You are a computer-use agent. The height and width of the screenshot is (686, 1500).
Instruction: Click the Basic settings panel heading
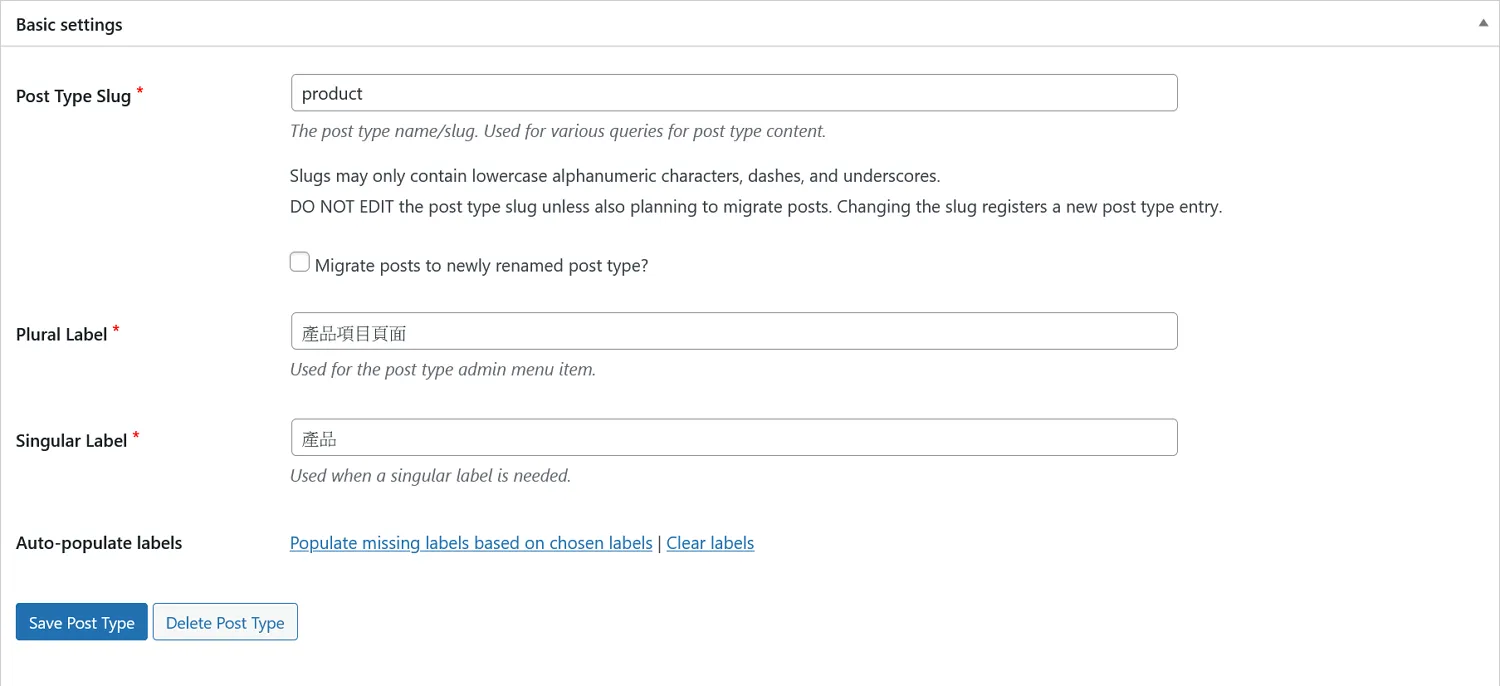pos(69,24)
